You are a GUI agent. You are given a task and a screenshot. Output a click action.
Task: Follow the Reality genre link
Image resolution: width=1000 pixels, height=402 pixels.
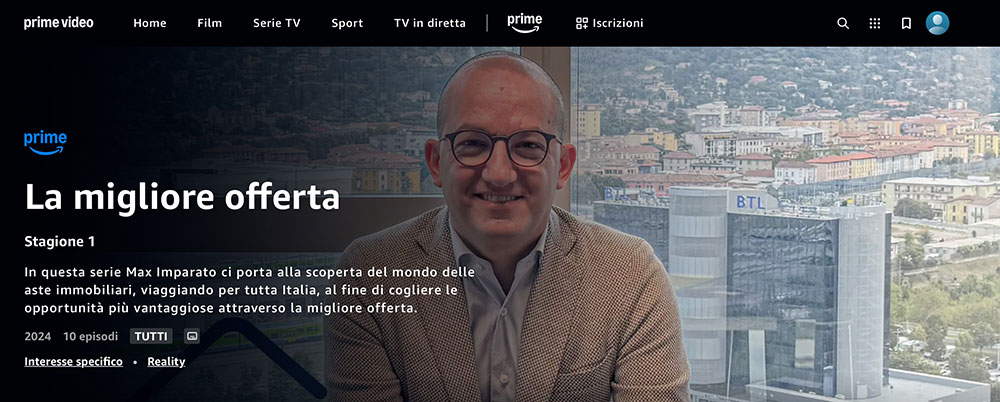pyautogui.click(x=166, y=362)
